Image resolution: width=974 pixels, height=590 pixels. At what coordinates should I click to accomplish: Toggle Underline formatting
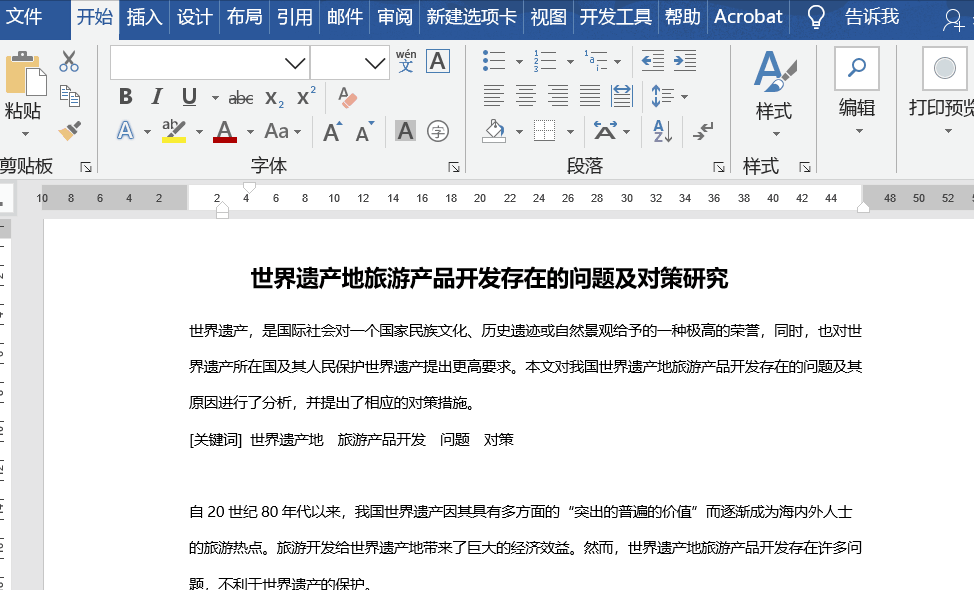point(189,97)
